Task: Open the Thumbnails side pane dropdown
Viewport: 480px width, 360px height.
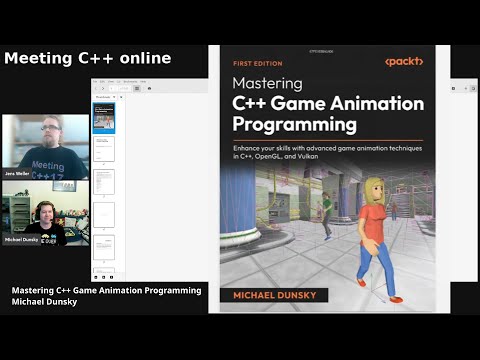Action: (105, 97)
